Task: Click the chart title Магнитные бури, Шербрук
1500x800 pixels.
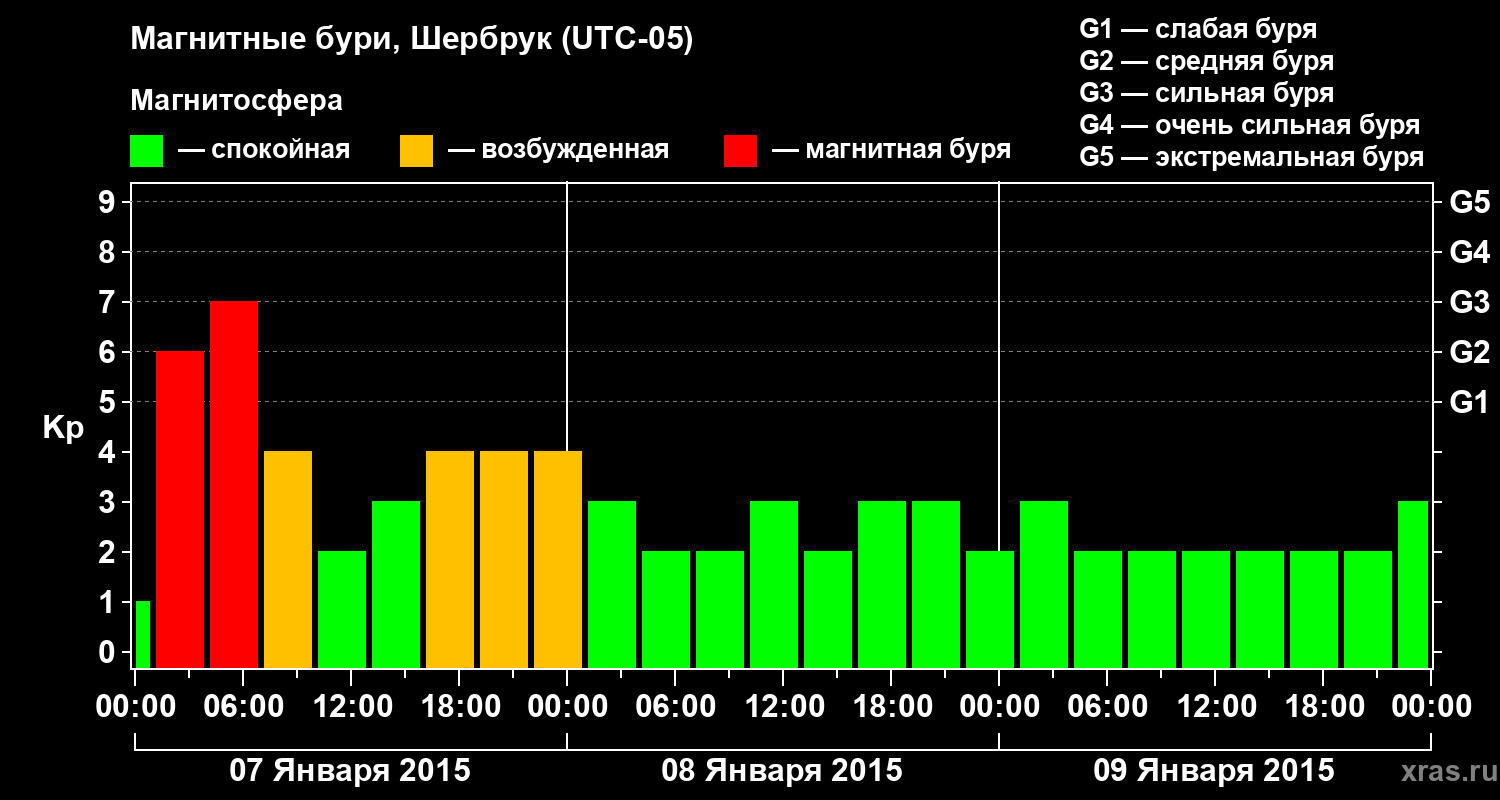Action: (x=411, y=41)
